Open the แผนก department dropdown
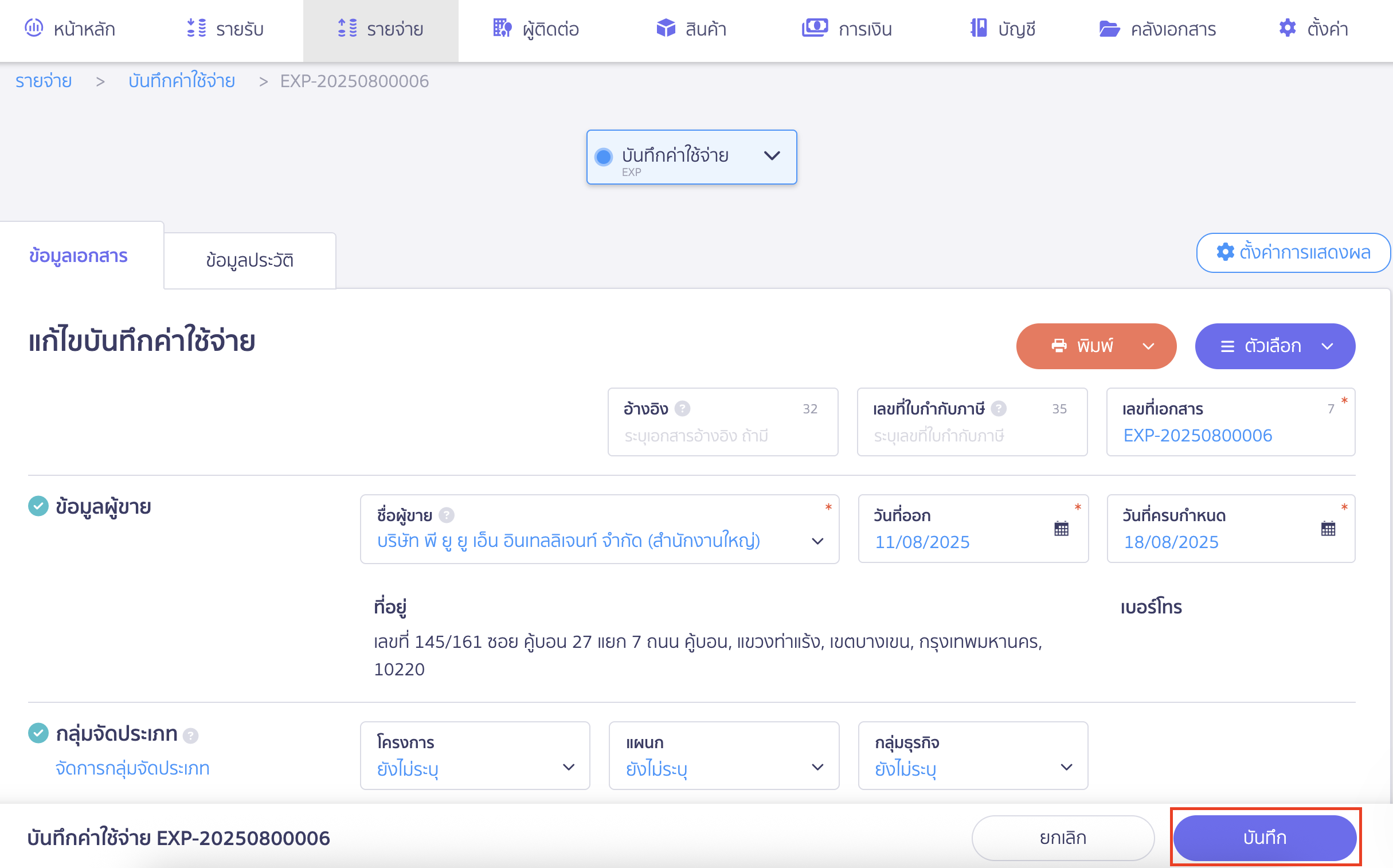1393x868 pixels. click(x=724, y=756)
